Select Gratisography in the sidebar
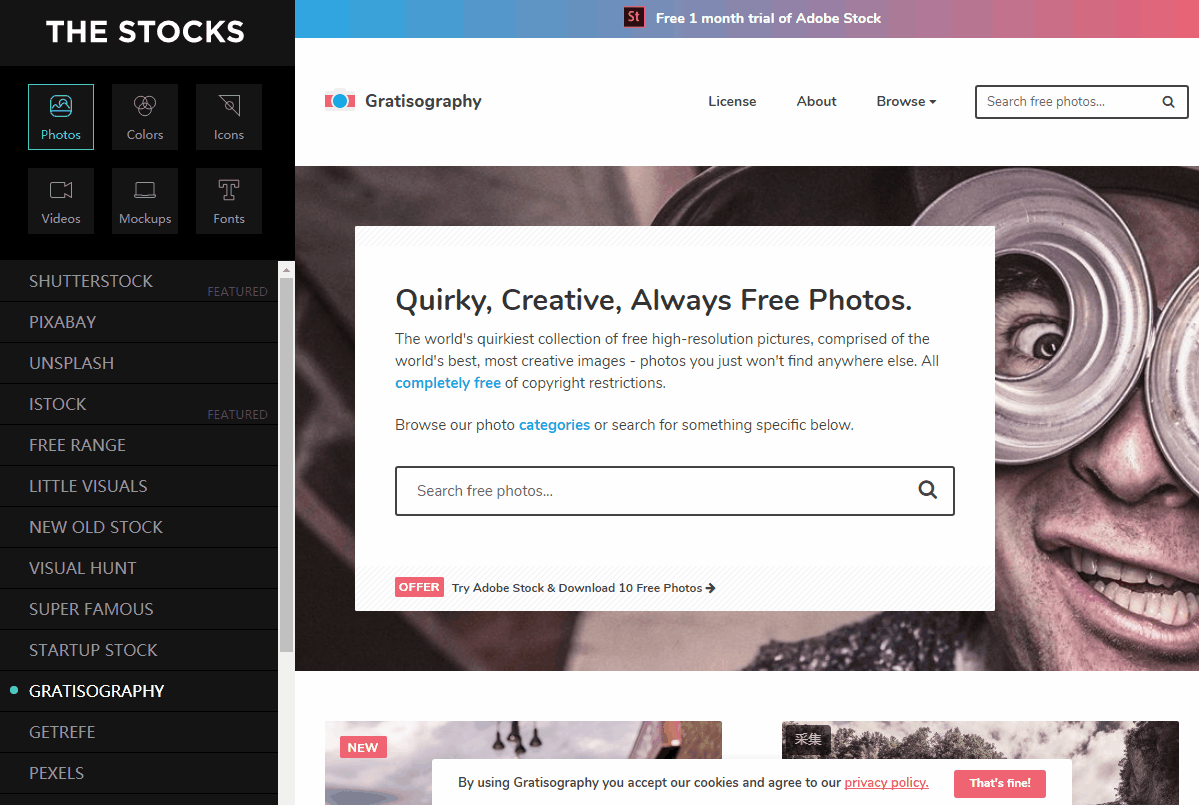The height and width of the screenshot is (805, 1199). 139,691
